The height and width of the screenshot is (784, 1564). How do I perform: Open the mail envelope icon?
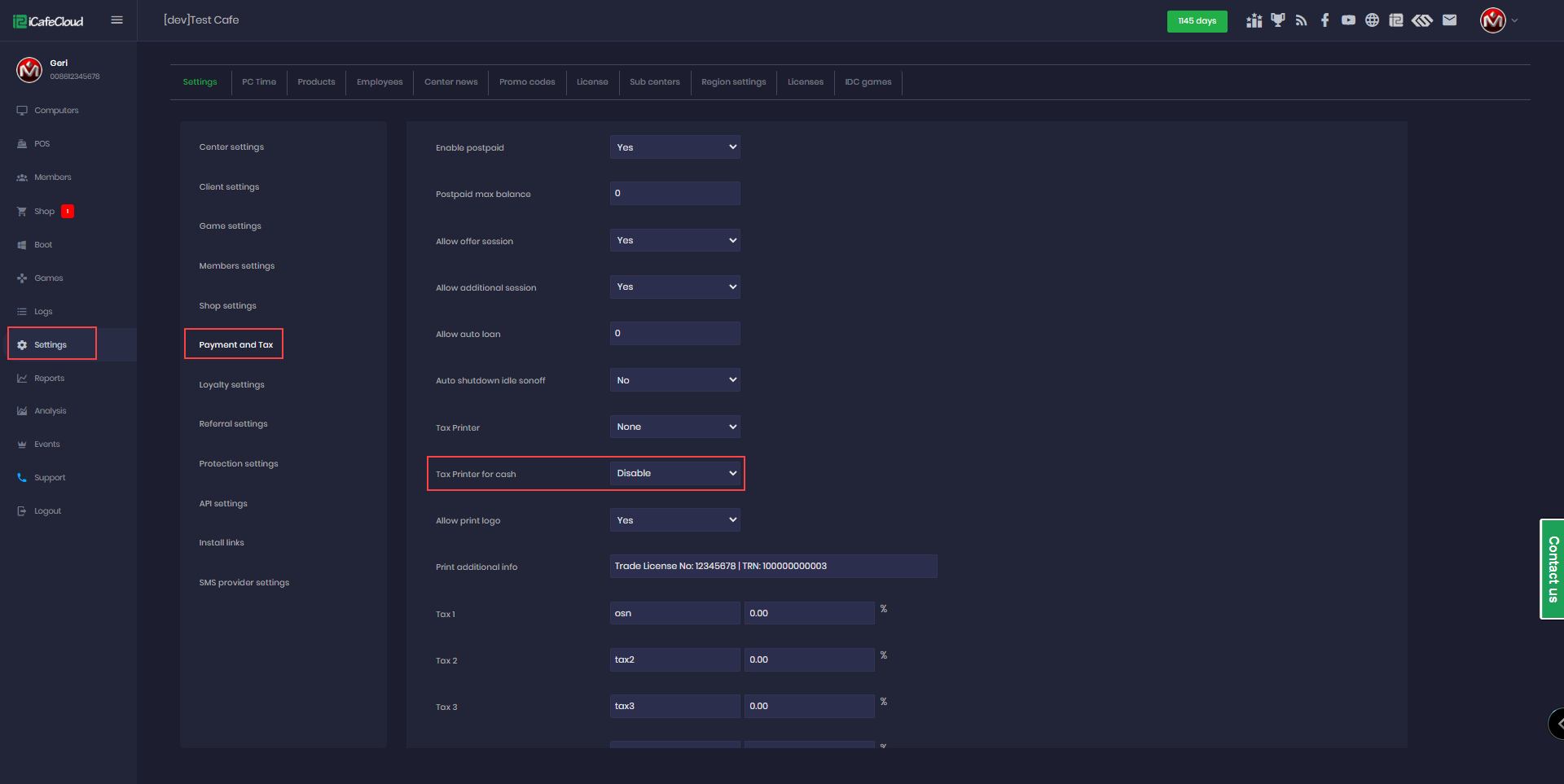(x=1449, y=20)
